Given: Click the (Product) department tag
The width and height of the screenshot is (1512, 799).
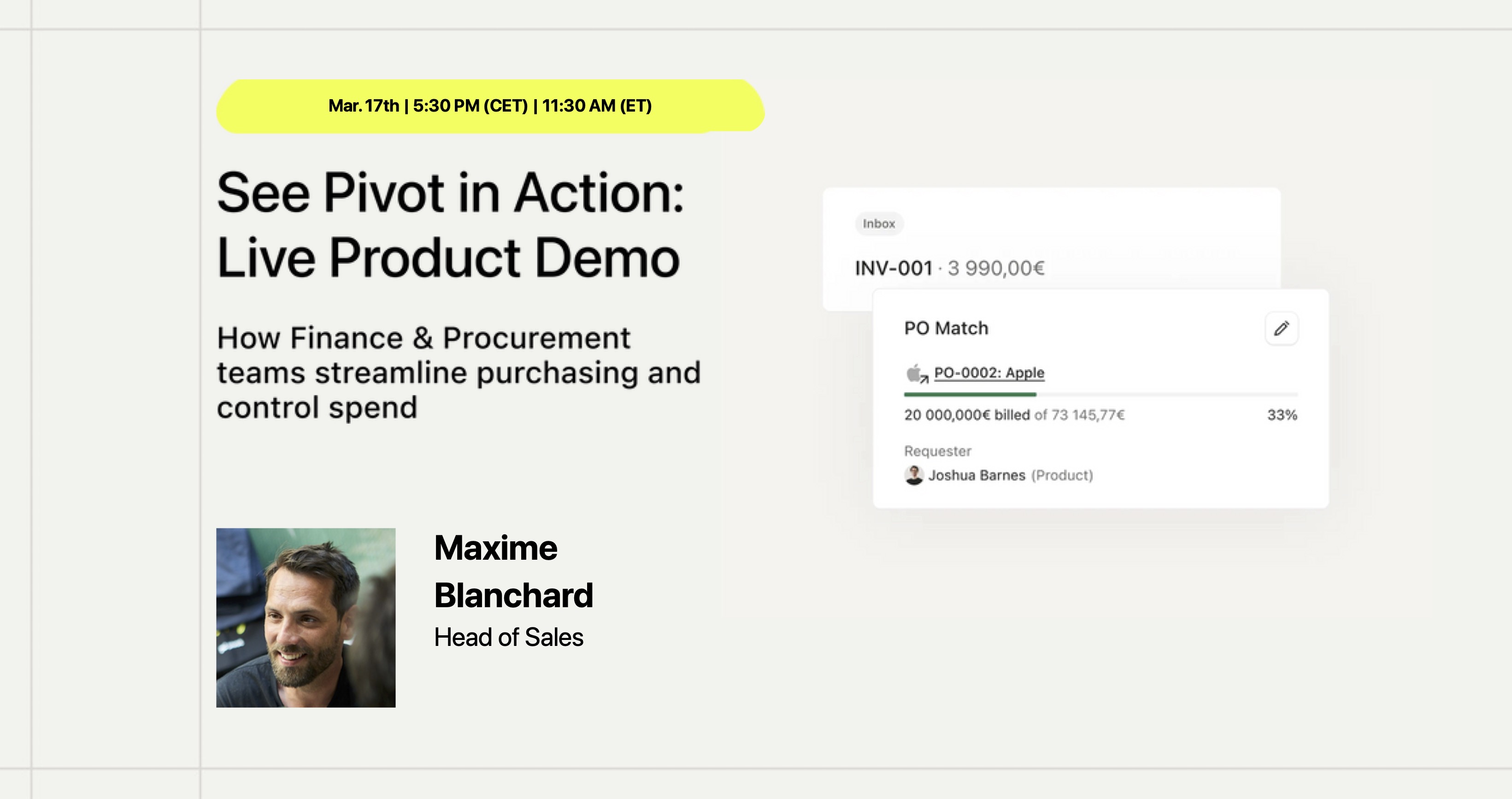Looking at the screenshot, I should coord(1062,475).
